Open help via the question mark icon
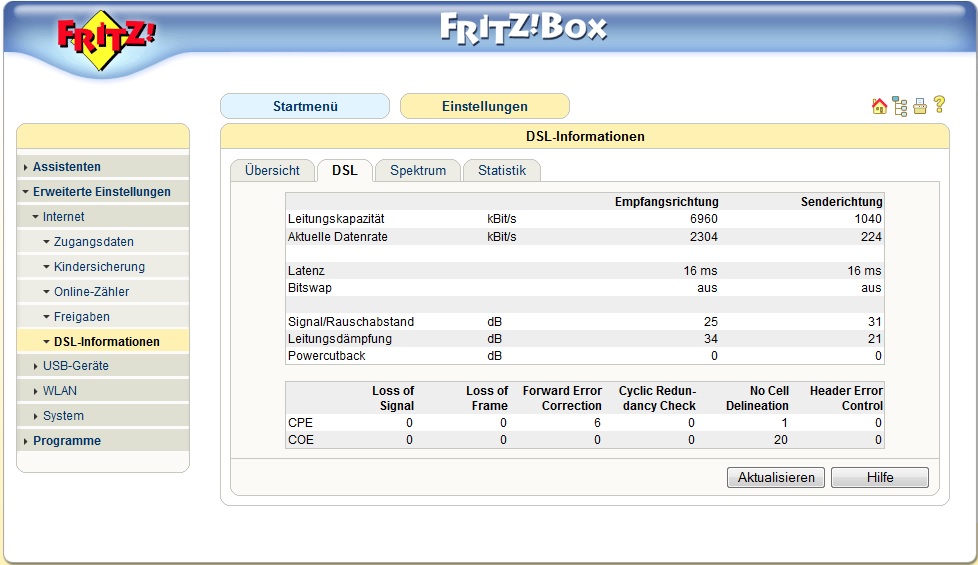The width and height of the screenshot is (978, 565). click(939, 105)
